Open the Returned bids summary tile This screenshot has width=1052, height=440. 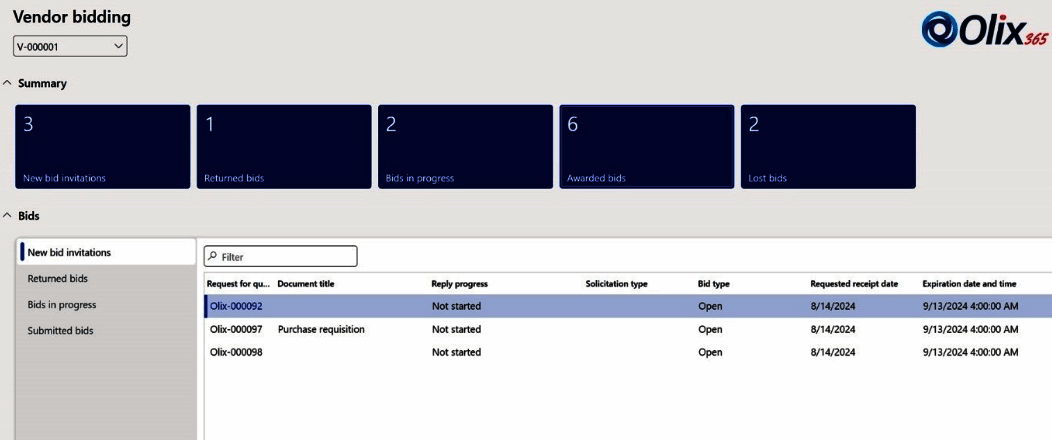283,146
